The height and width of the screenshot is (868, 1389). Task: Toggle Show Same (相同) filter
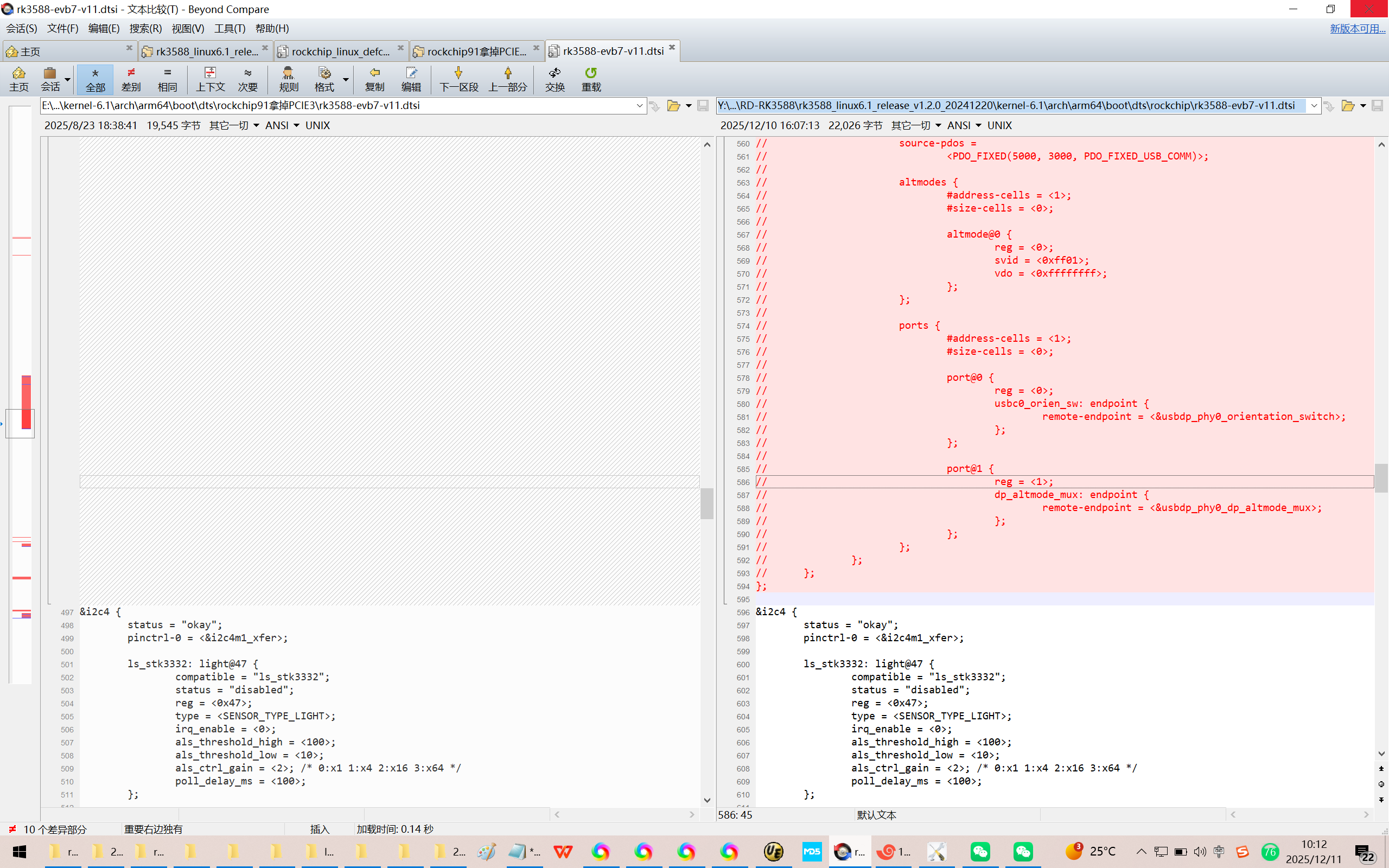tap(167, 79)
